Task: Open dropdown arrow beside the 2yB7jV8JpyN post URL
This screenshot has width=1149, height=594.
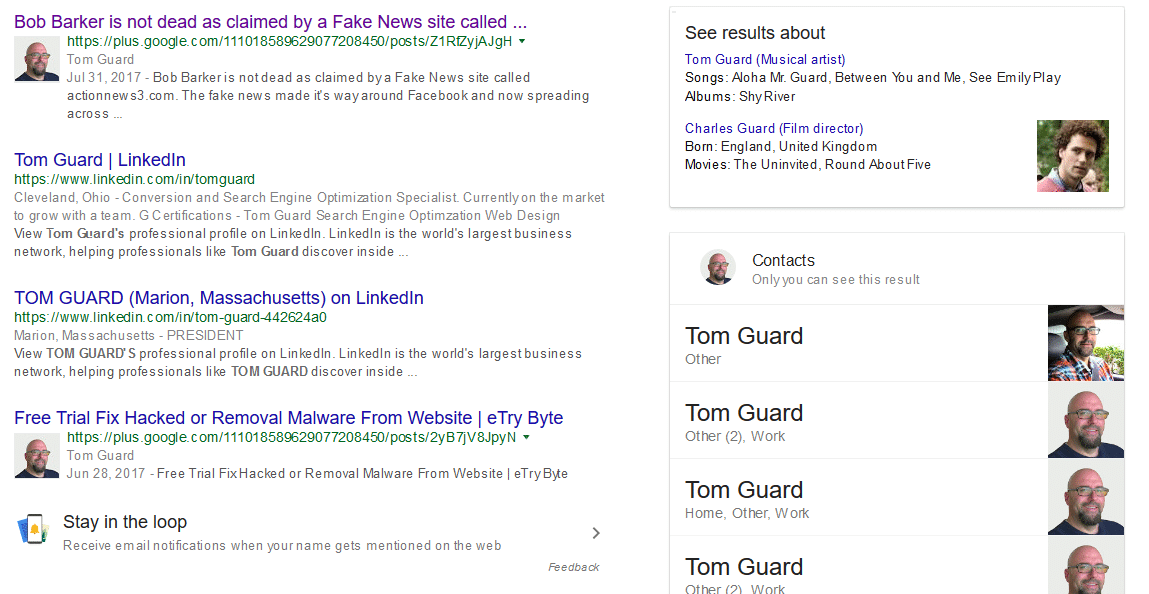Action: [x=526, y=437]
